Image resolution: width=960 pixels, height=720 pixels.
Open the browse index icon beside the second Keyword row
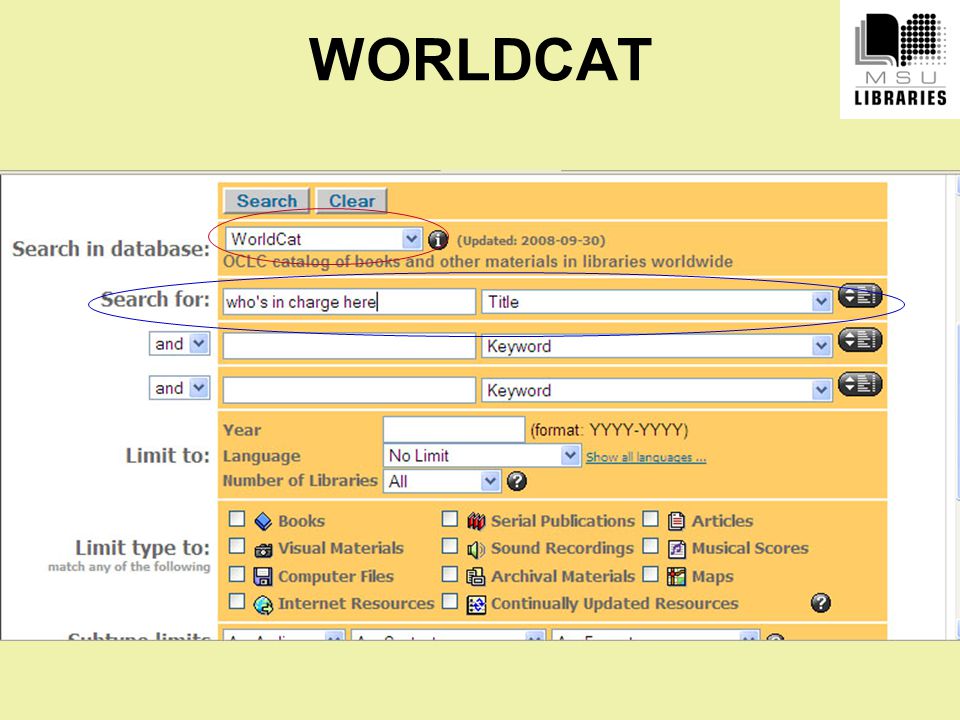coord(860,384)
